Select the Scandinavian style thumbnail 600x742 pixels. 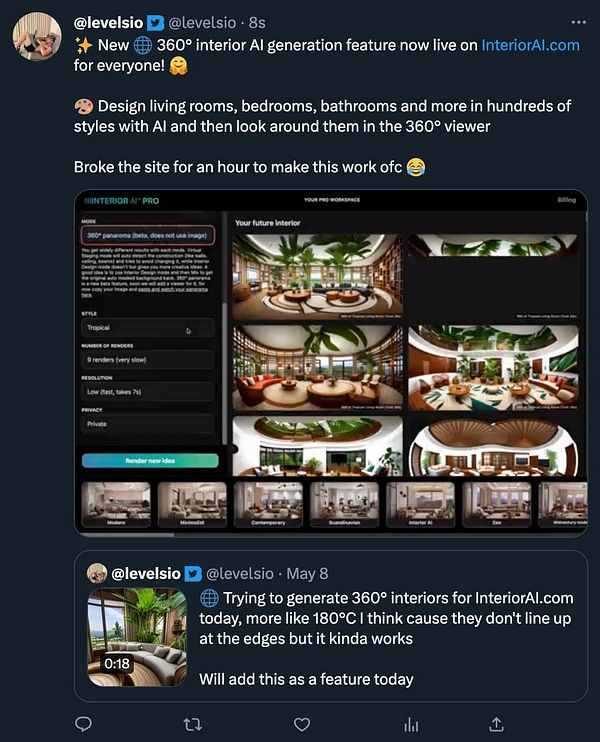(344, 504)
